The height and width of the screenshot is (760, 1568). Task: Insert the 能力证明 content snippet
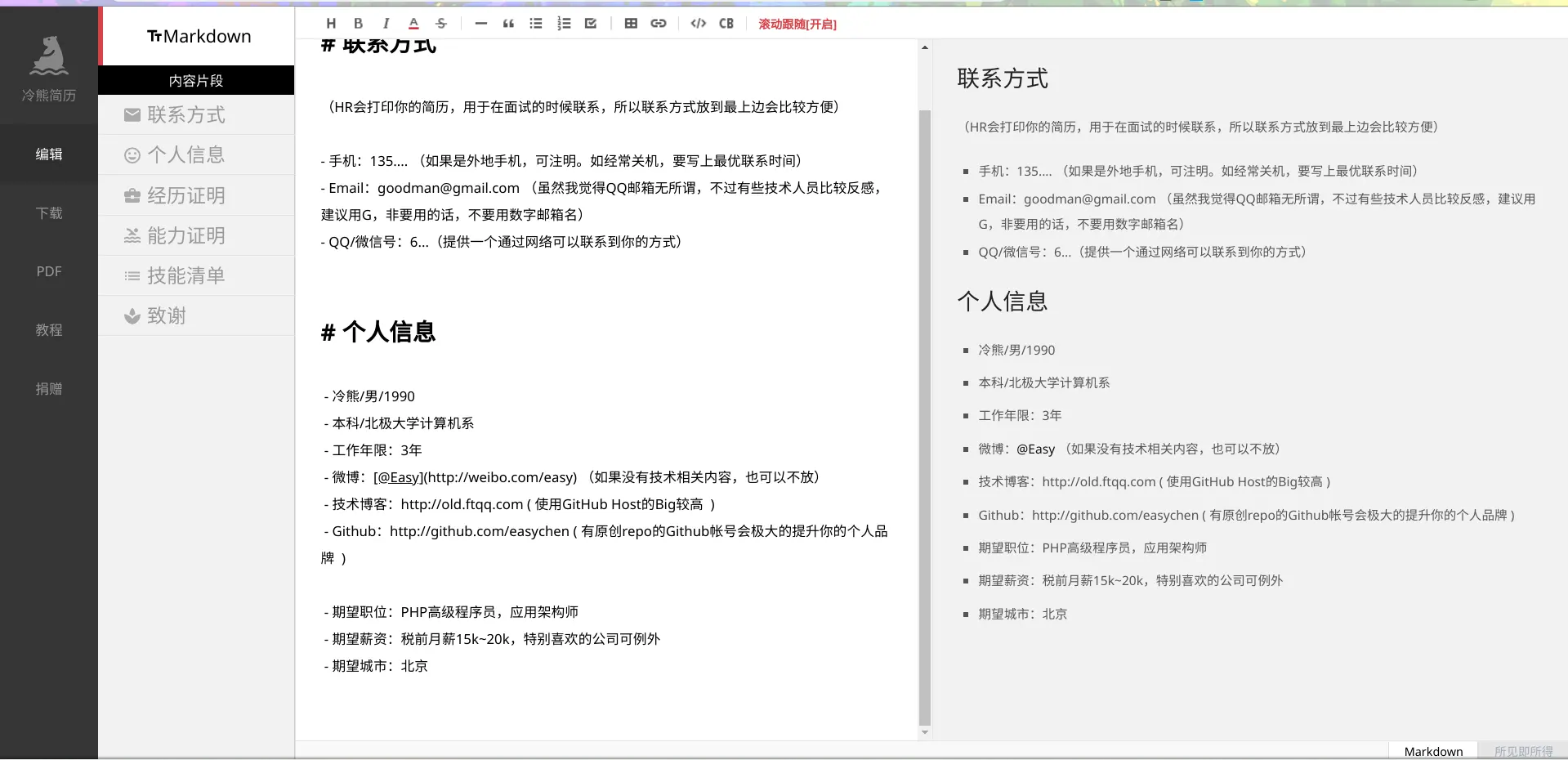[x=196, y=235]
